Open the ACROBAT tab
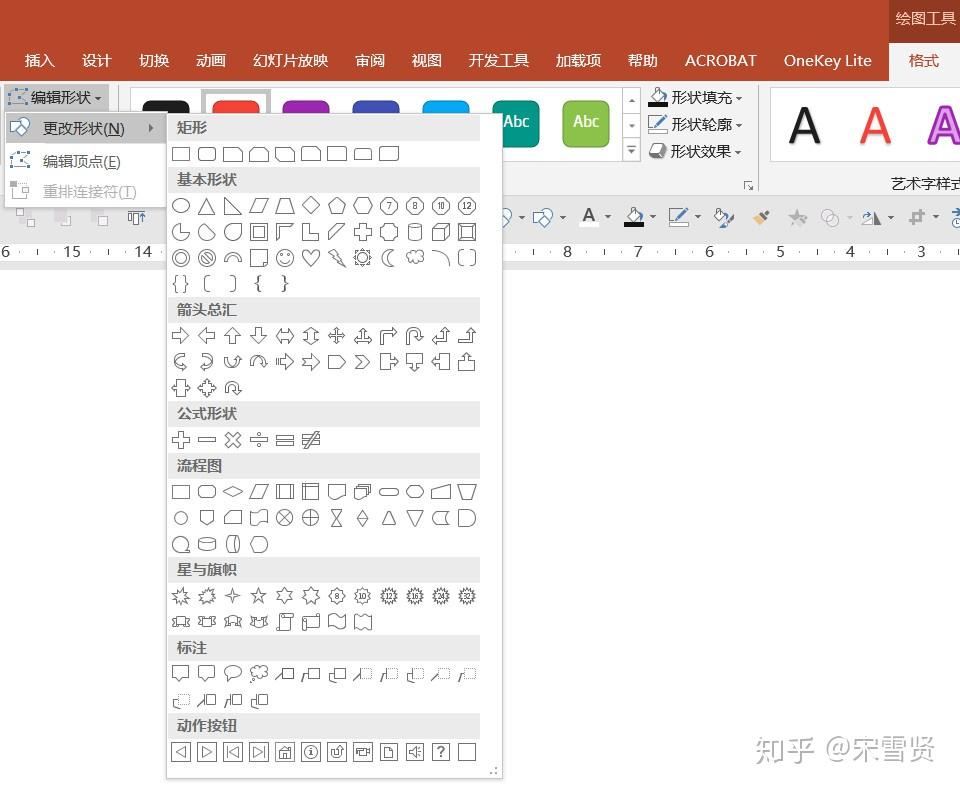 point(720,61)
